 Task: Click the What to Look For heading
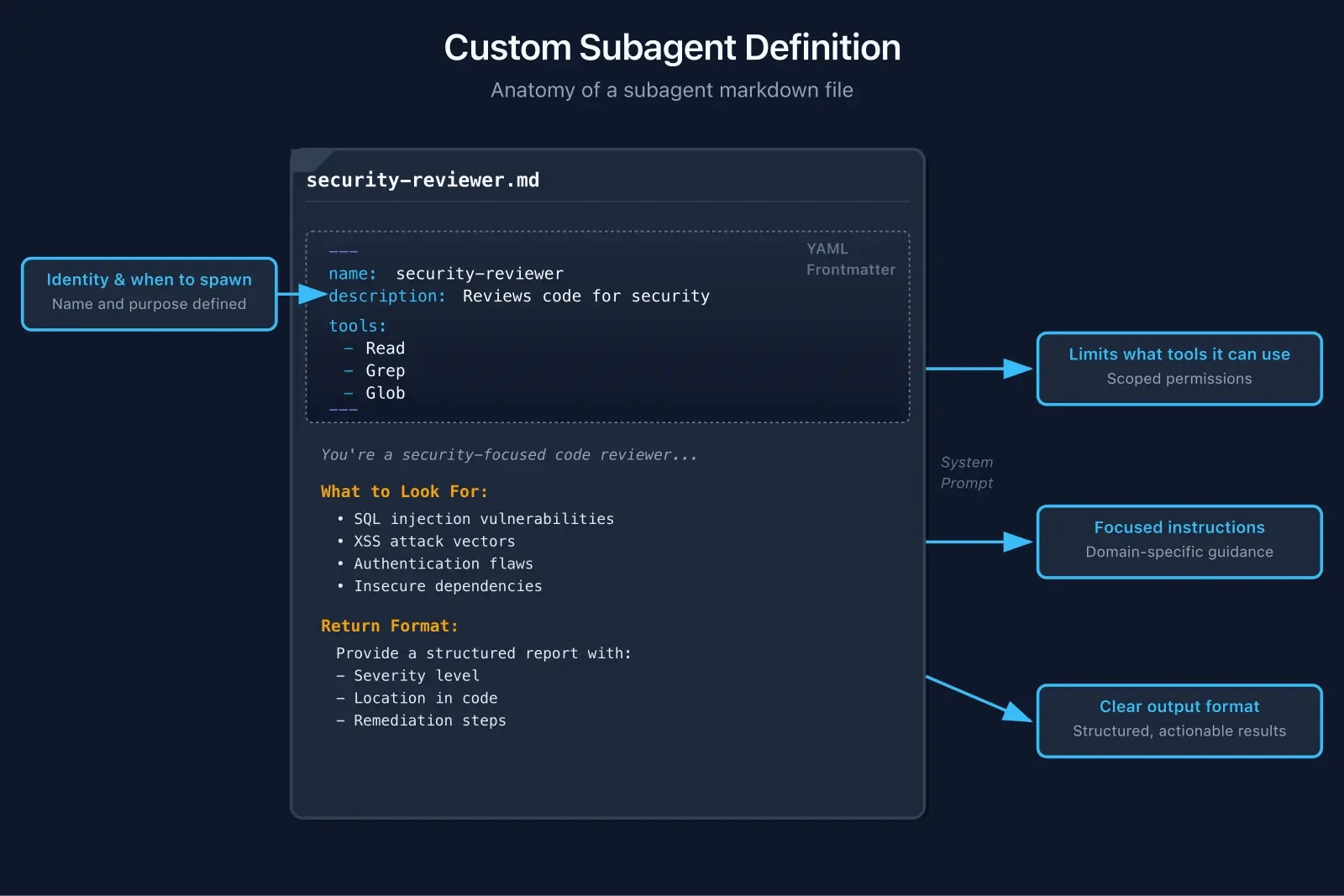pos(404,491)
